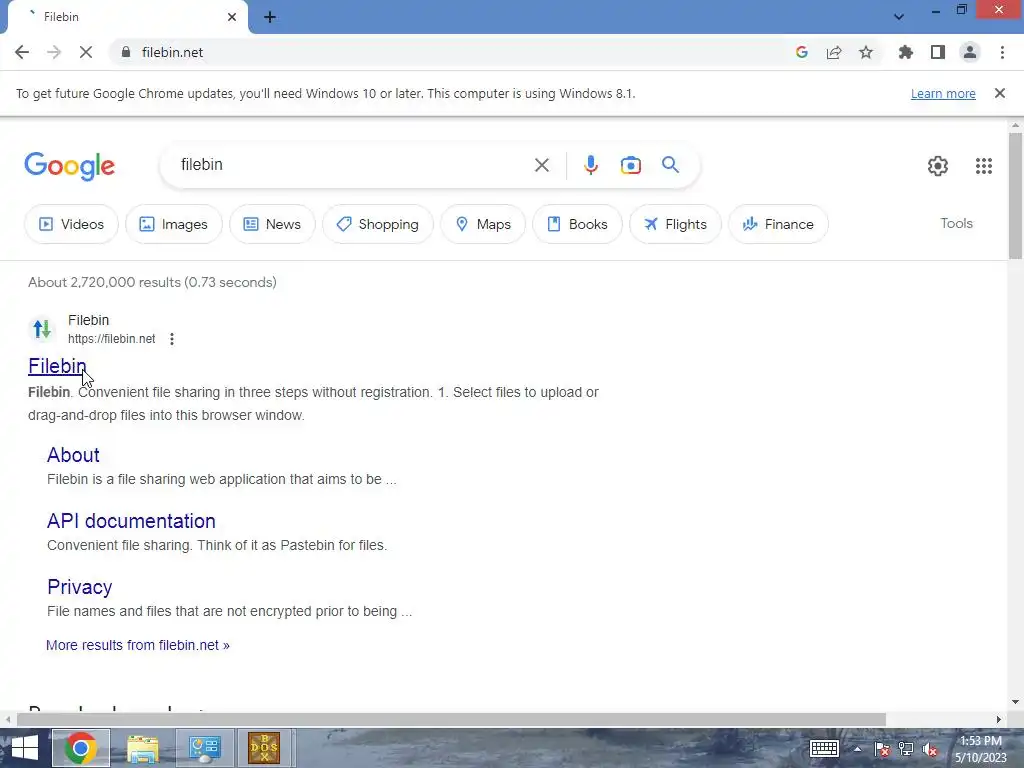
Task: Open options for the Filebin result
Action: (172, 339)
